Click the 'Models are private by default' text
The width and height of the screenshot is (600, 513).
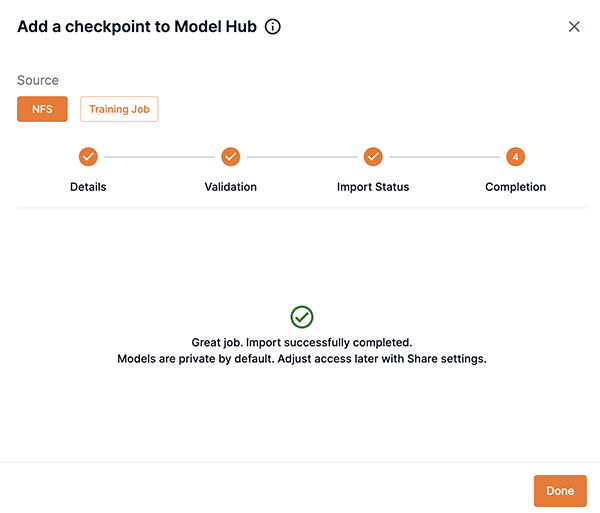click(x=302, y=358)
